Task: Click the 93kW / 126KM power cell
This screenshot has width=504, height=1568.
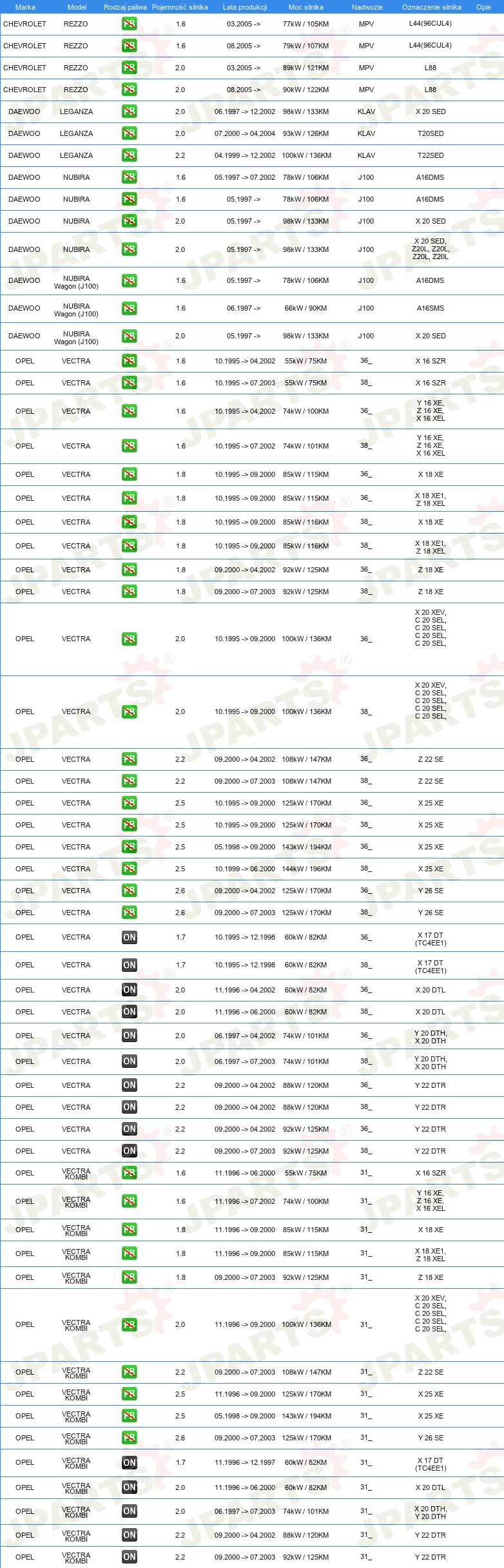Action: pyautogui.click(x=306, y=133)
